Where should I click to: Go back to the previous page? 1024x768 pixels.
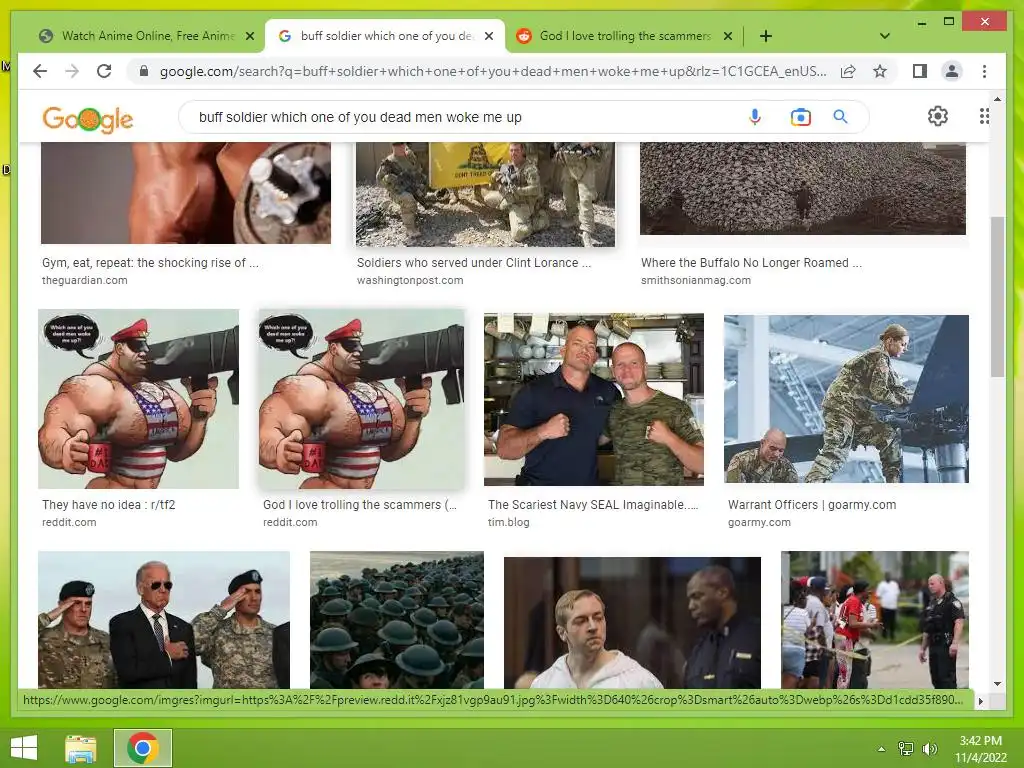coord(40,71)
